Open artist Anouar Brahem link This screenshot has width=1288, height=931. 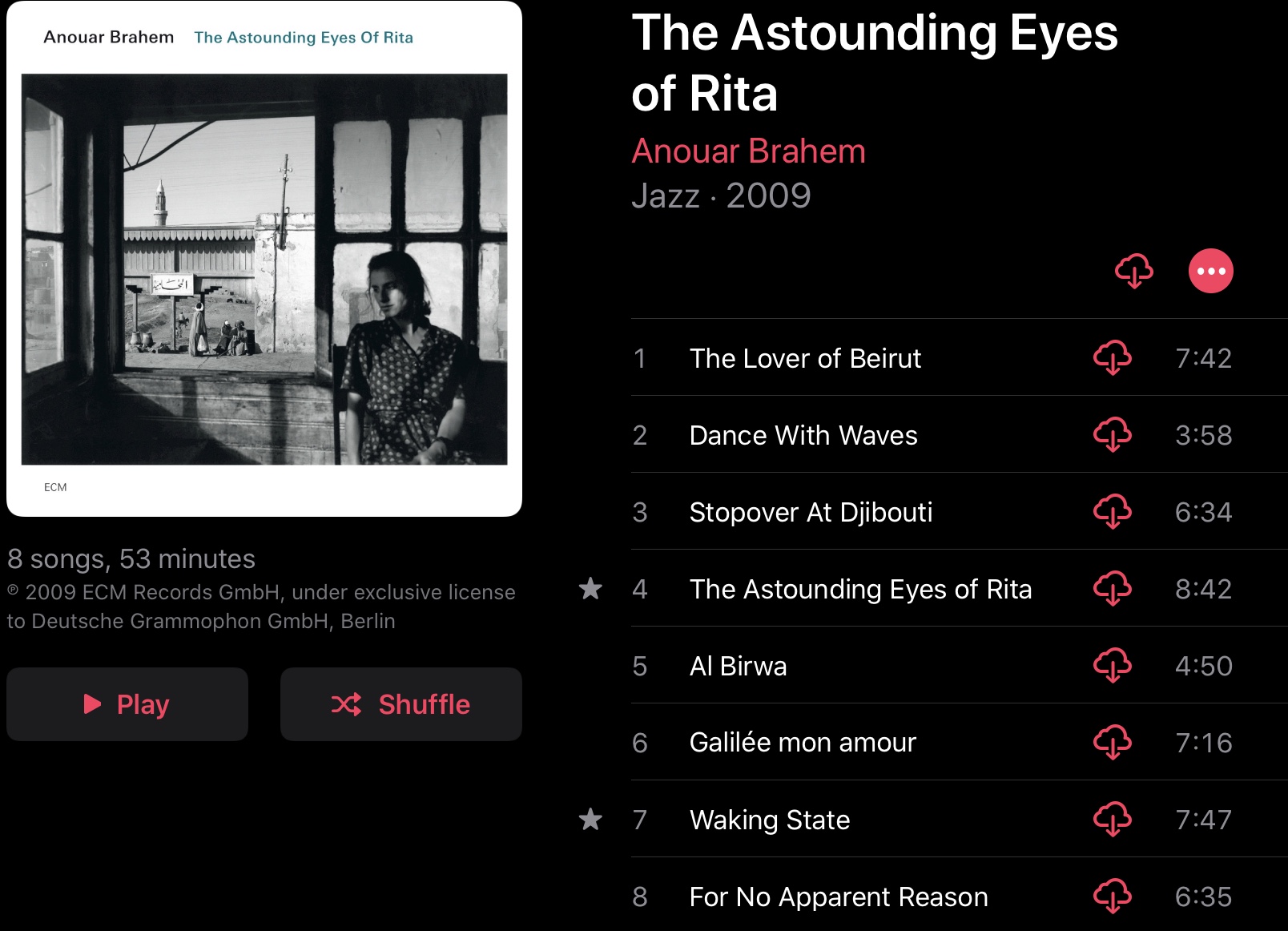748,151
